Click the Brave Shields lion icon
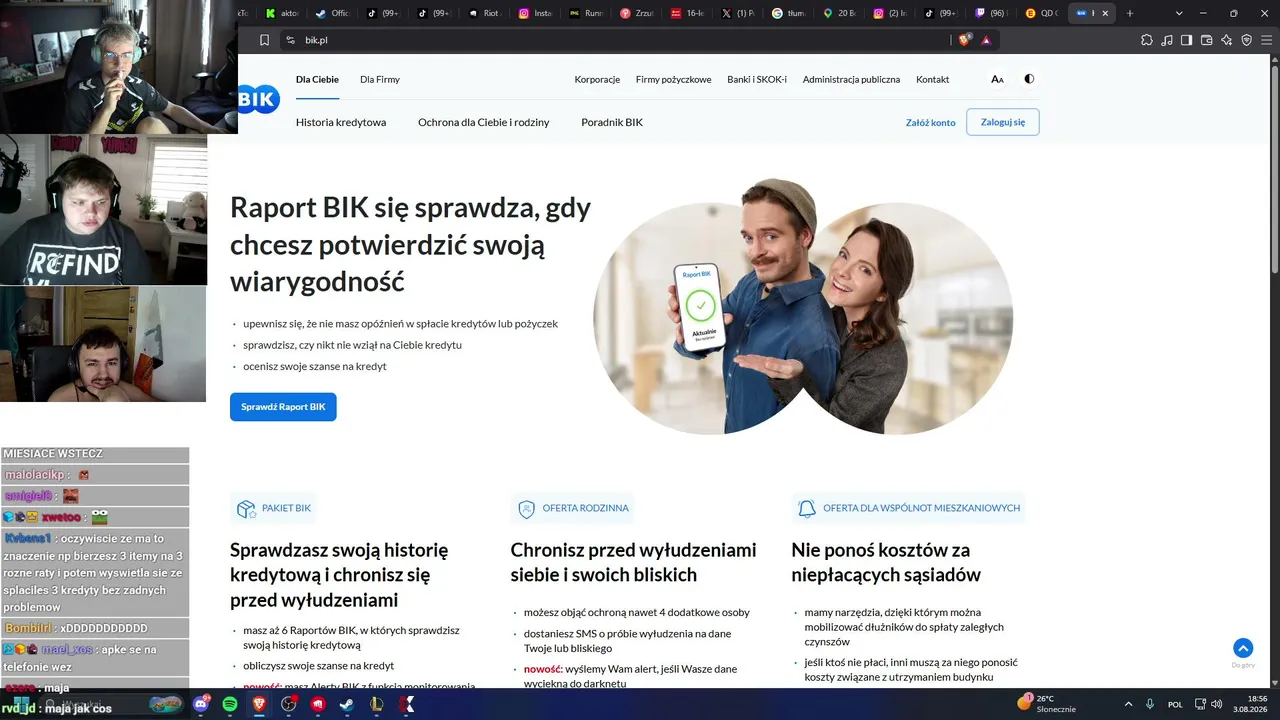 click(x=964, y=40)
